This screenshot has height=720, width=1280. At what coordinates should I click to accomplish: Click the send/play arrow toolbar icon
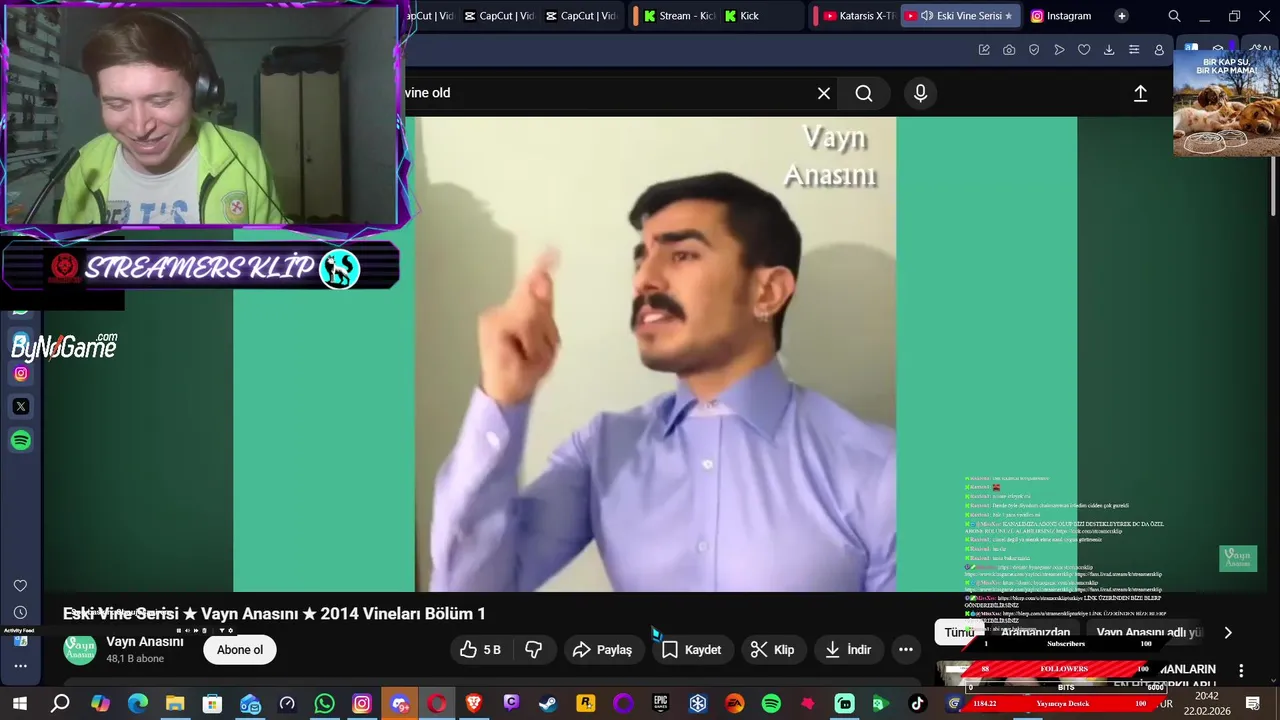coord(1059,50)
